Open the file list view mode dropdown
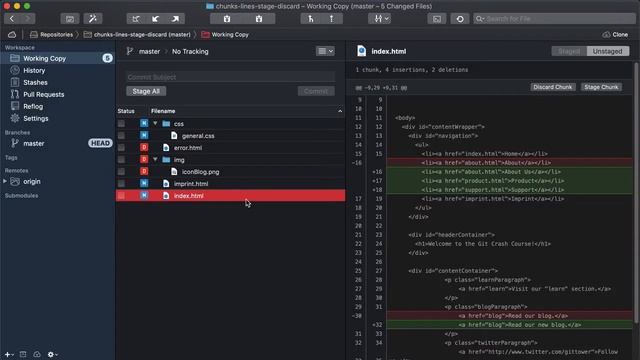640x360 pixels. click(325, 51)
